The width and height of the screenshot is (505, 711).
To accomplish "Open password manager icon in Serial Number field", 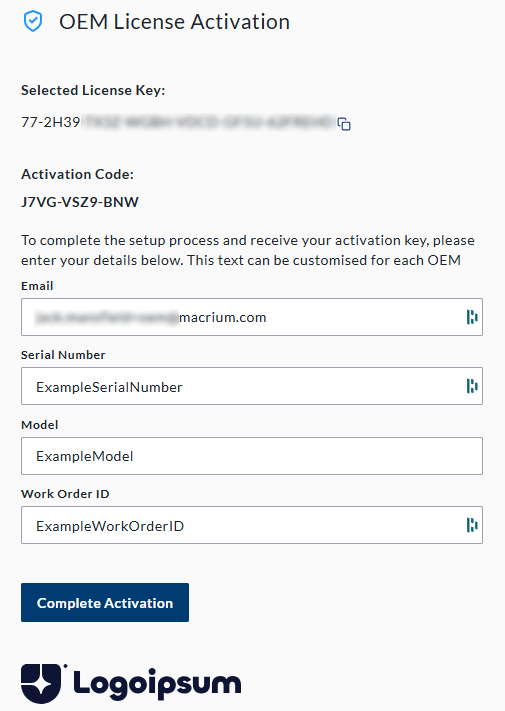I will point(472,386).
